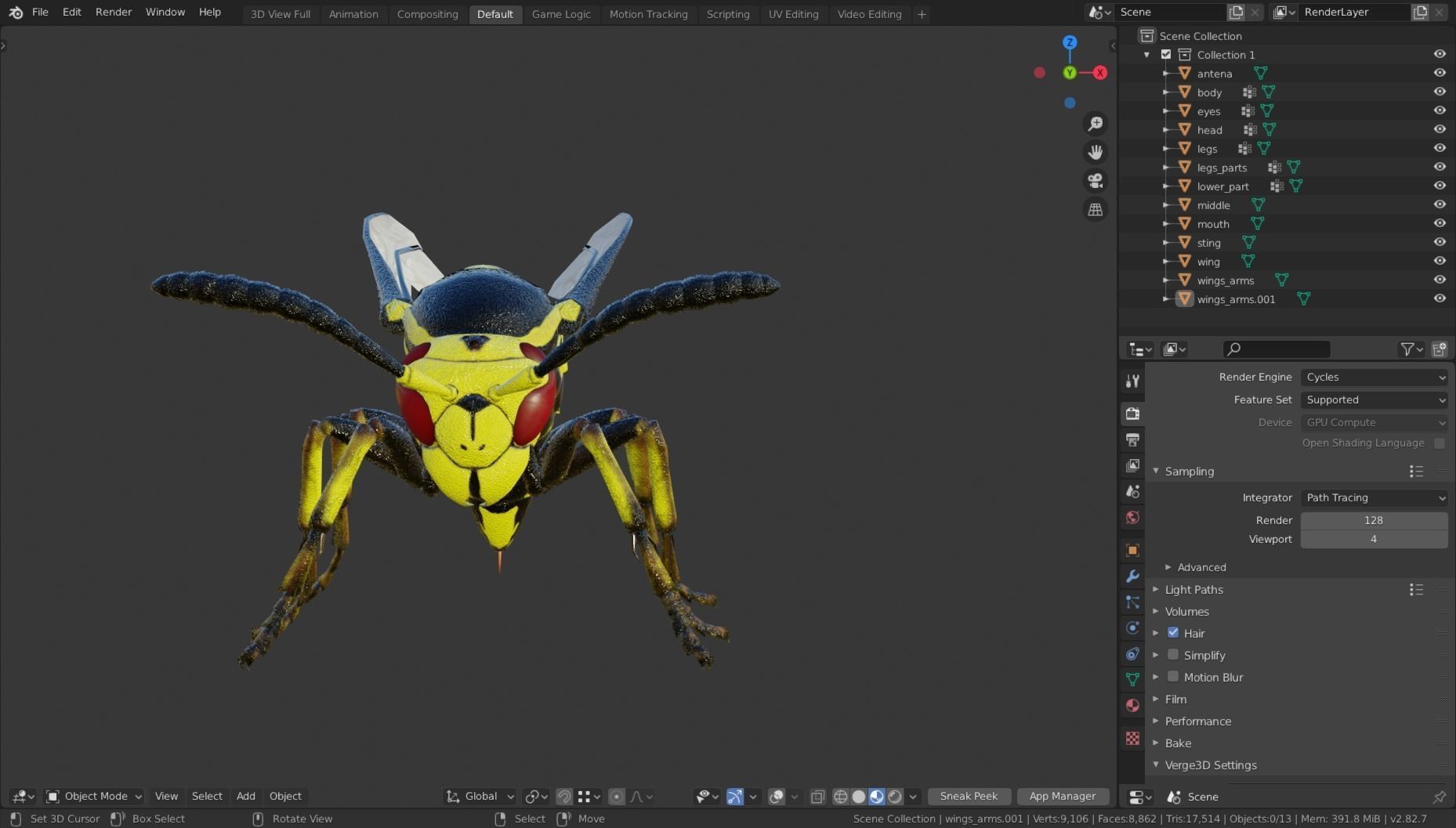Expand the Advanced sampling subpanel
The image size is (1456, 828).
click(1201, 567)
